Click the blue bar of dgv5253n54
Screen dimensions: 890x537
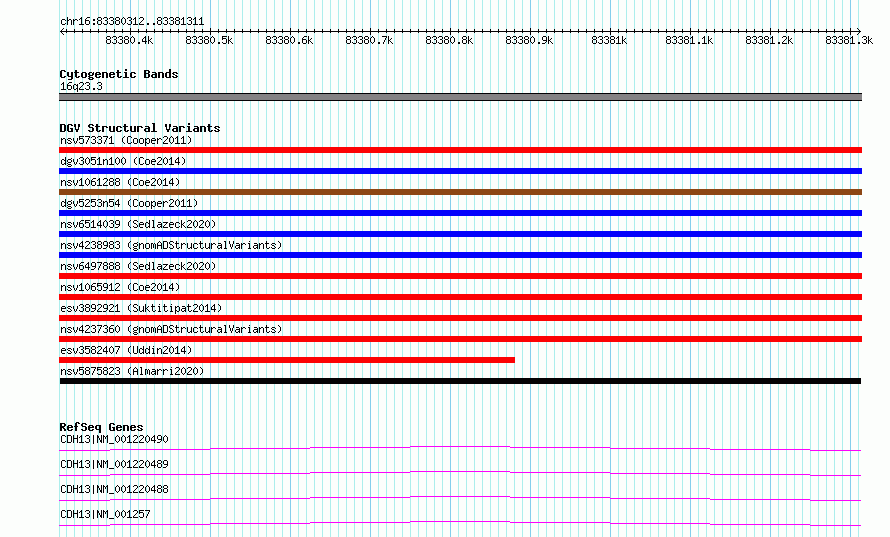(460, 213)
